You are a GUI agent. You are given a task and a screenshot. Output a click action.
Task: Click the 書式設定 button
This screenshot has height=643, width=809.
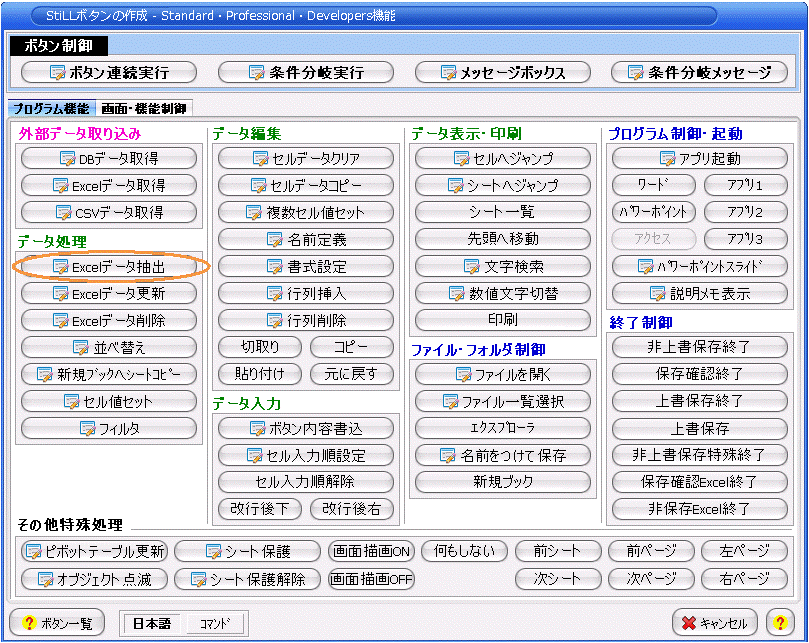pyautogui.click(x=306, y=267)
